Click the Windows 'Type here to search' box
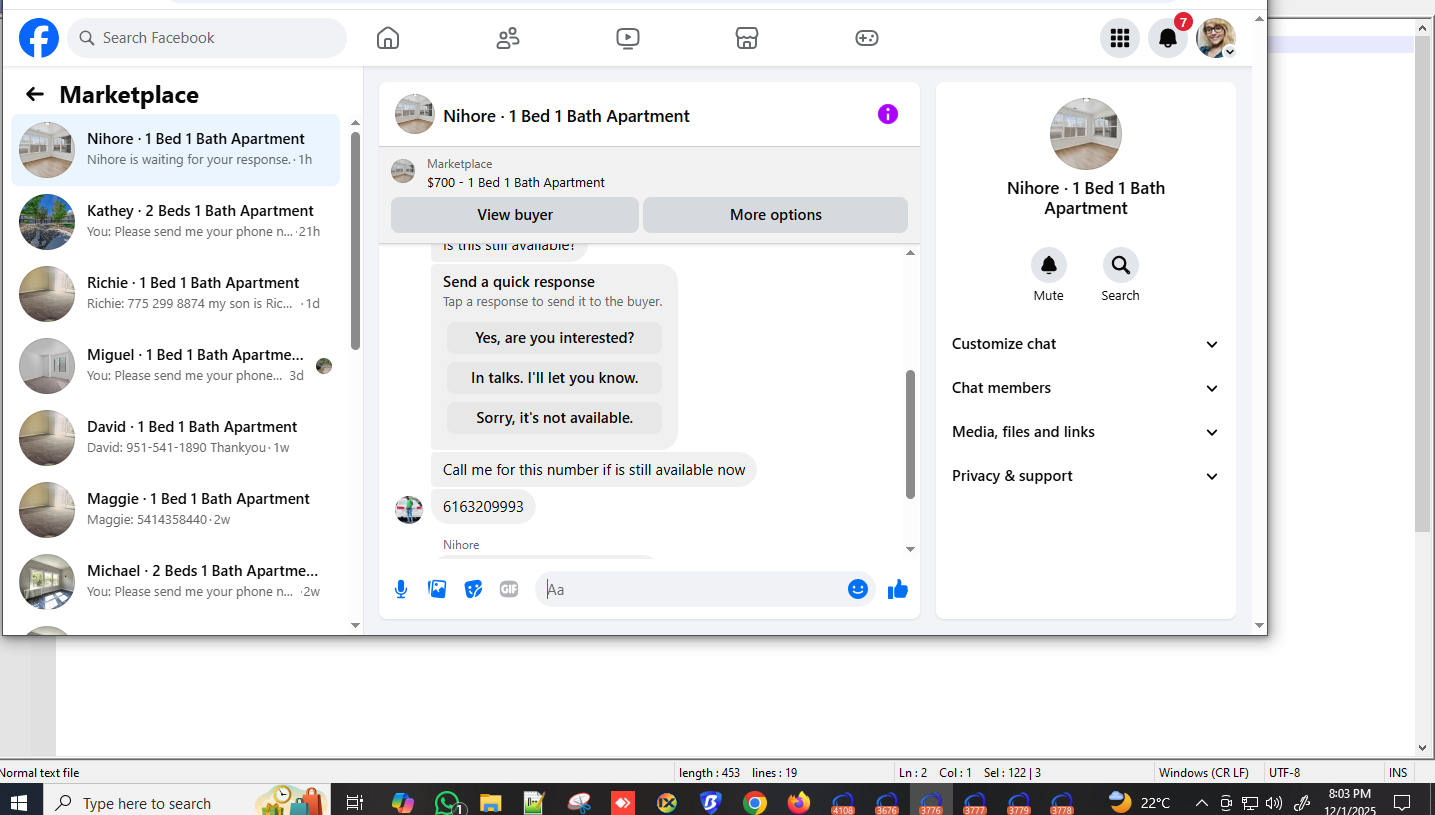 [x=146, y=803]
